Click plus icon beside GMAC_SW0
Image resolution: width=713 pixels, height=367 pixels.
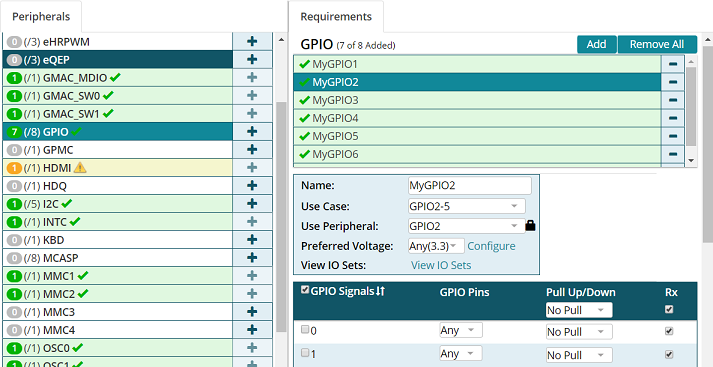(x=252, y=96)
